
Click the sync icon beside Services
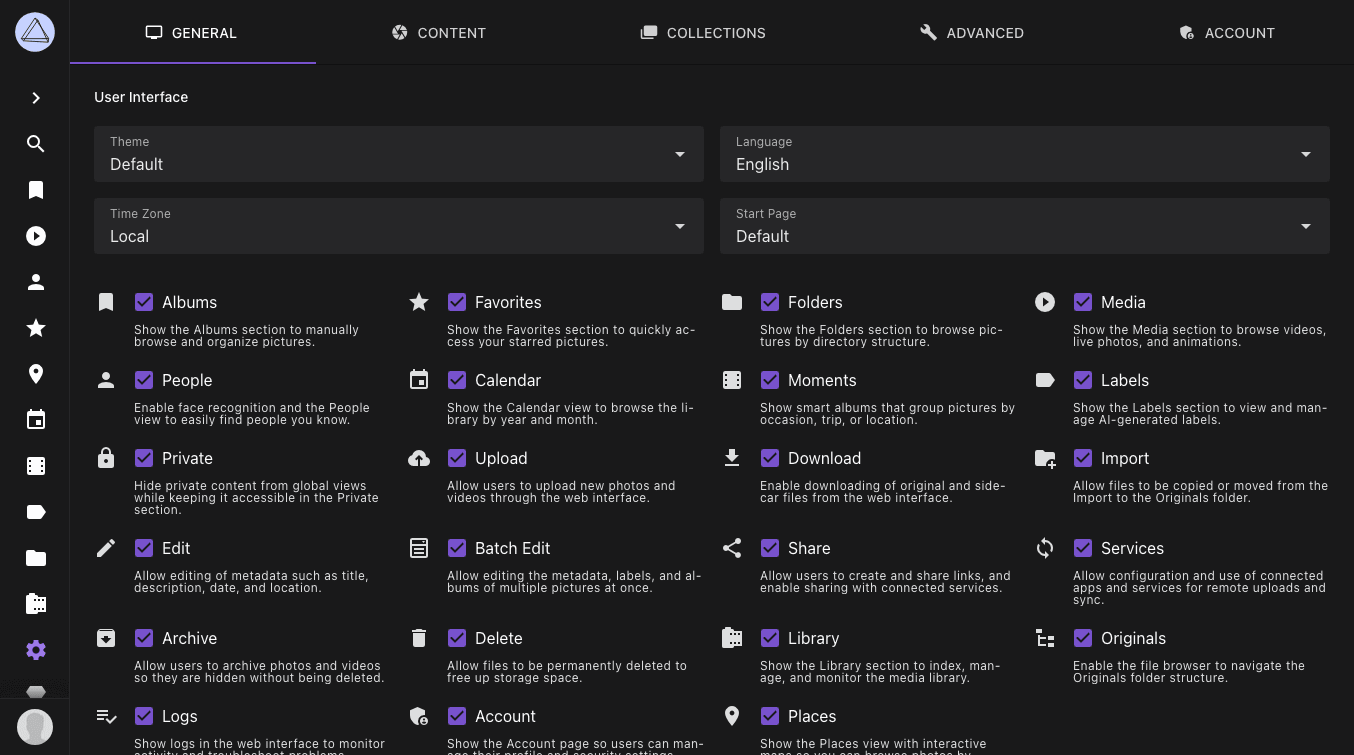(1045, 548)
